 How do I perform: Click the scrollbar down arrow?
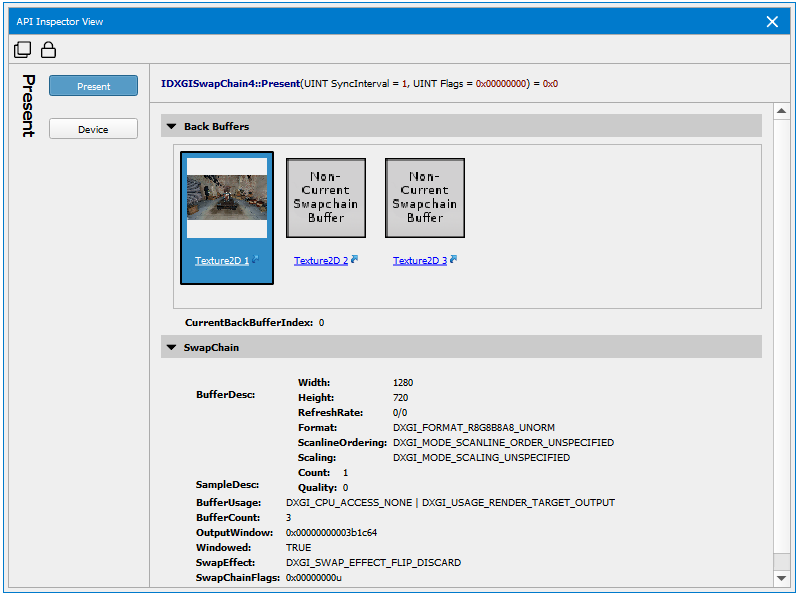781,578
